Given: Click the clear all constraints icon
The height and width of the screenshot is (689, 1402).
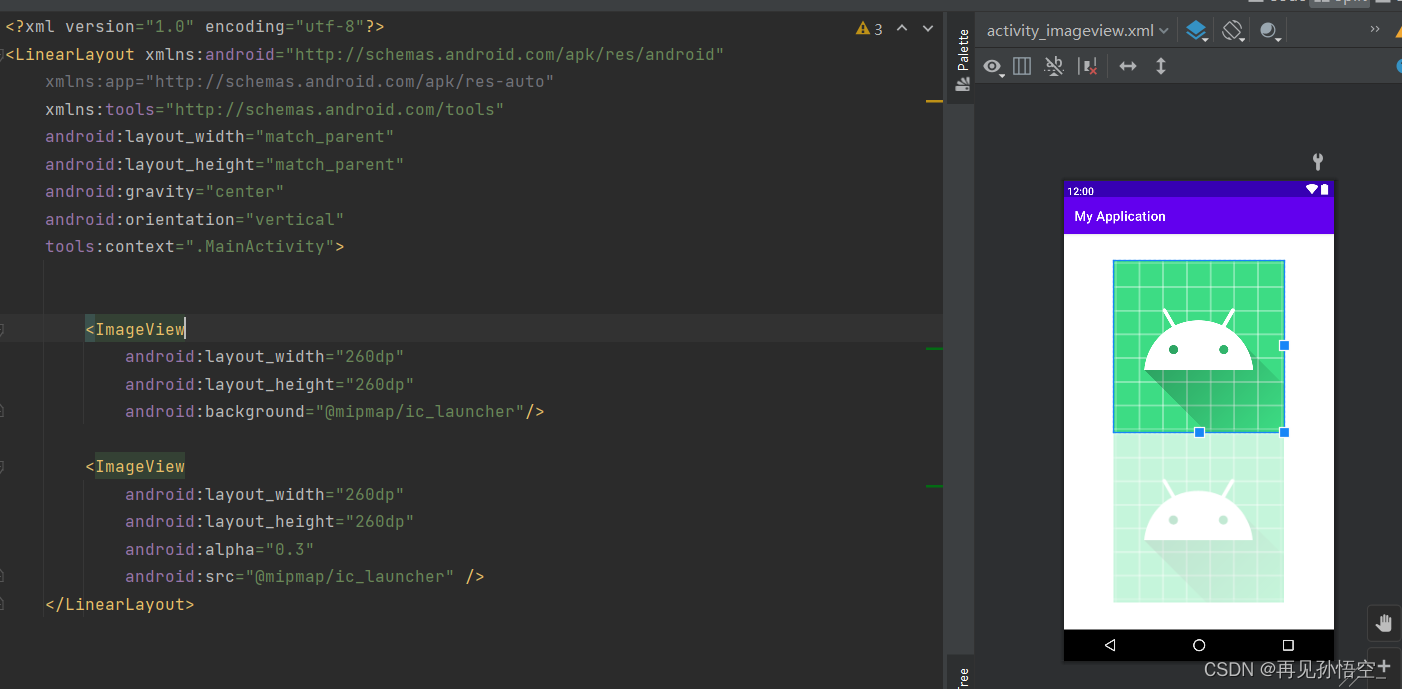Looking at the screenshot, I should pyautogui.click(x=1089, y=66).
